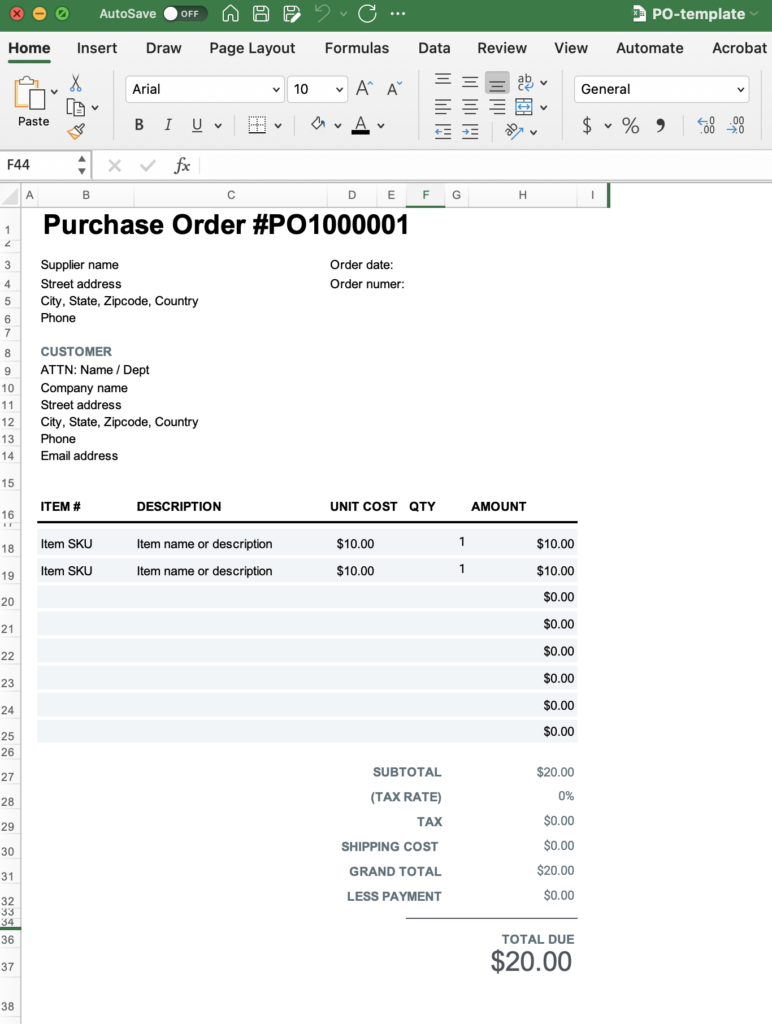Click Align Right icon

click(497, 106)
